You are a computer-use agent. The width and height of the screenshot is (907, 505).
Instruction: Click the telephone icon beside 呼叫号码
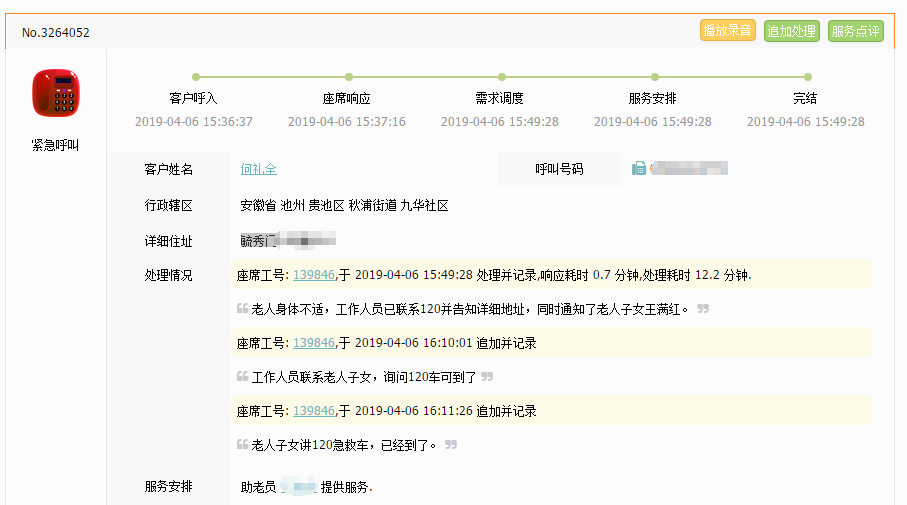coord(639,168)
